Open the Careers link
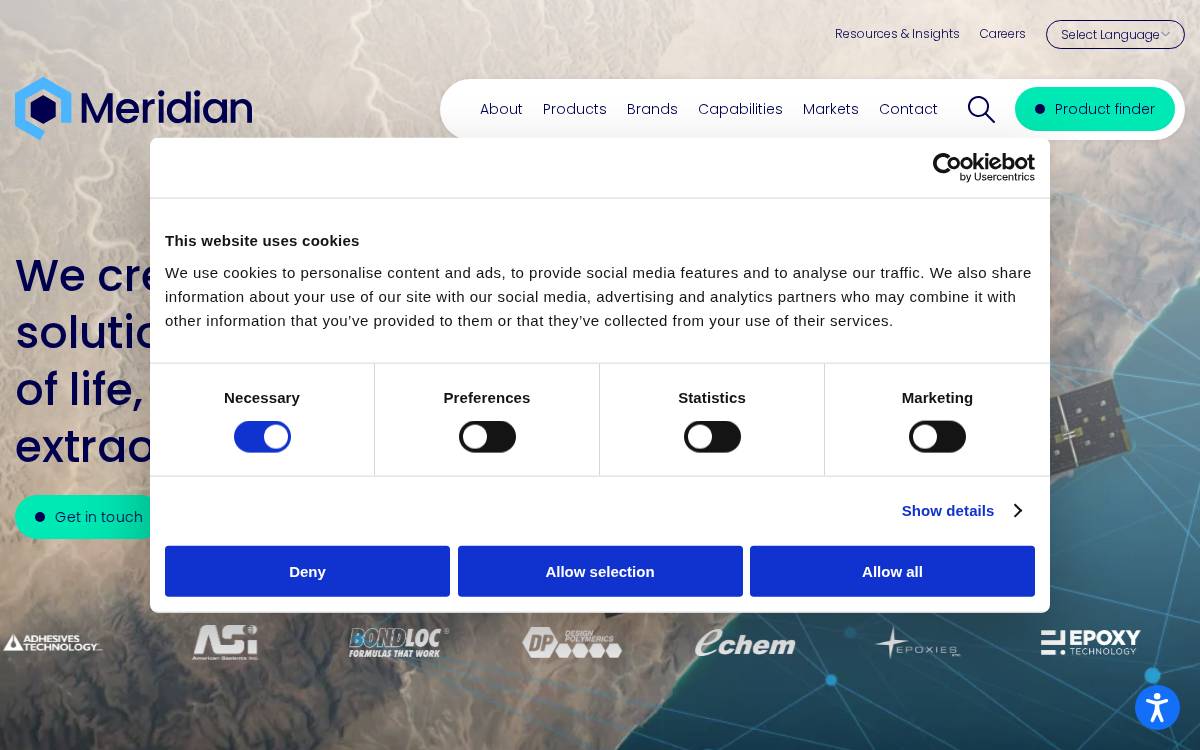1200x750 pixels. coord(1002,34)
